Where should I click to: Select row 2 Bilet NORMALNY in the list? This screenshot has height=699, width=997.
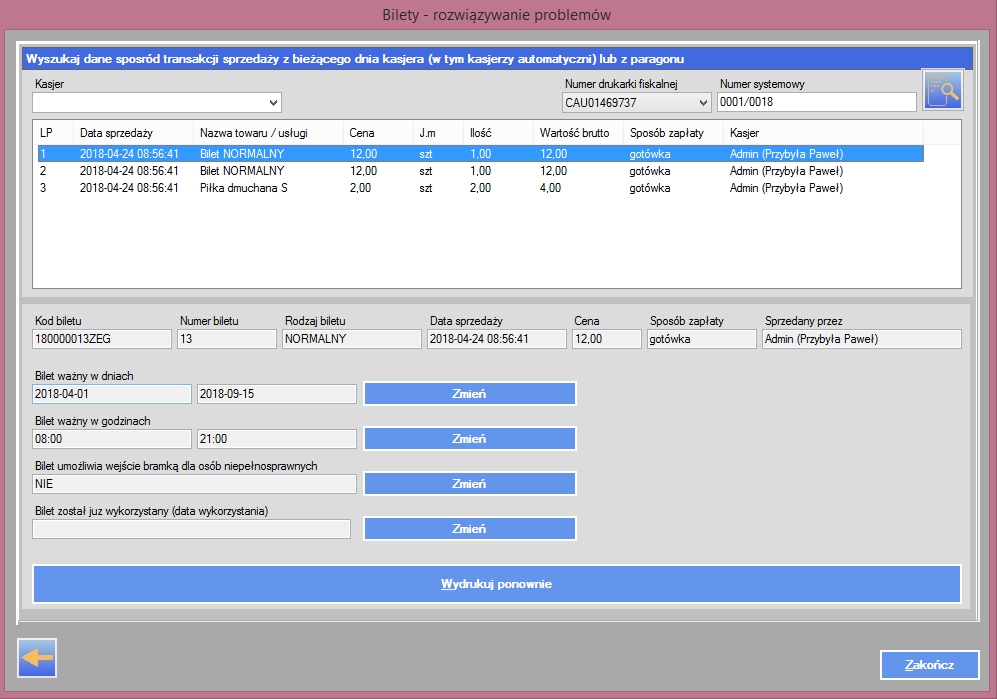480,171
